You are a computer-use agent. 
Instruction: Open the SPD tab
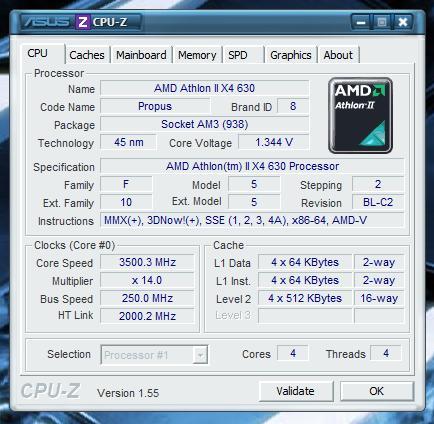238,55
